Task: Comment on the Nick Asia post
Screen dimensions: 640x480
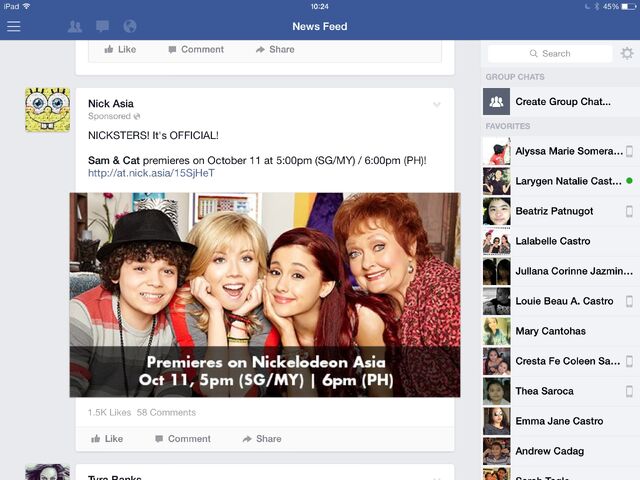Action: [183, 439]
